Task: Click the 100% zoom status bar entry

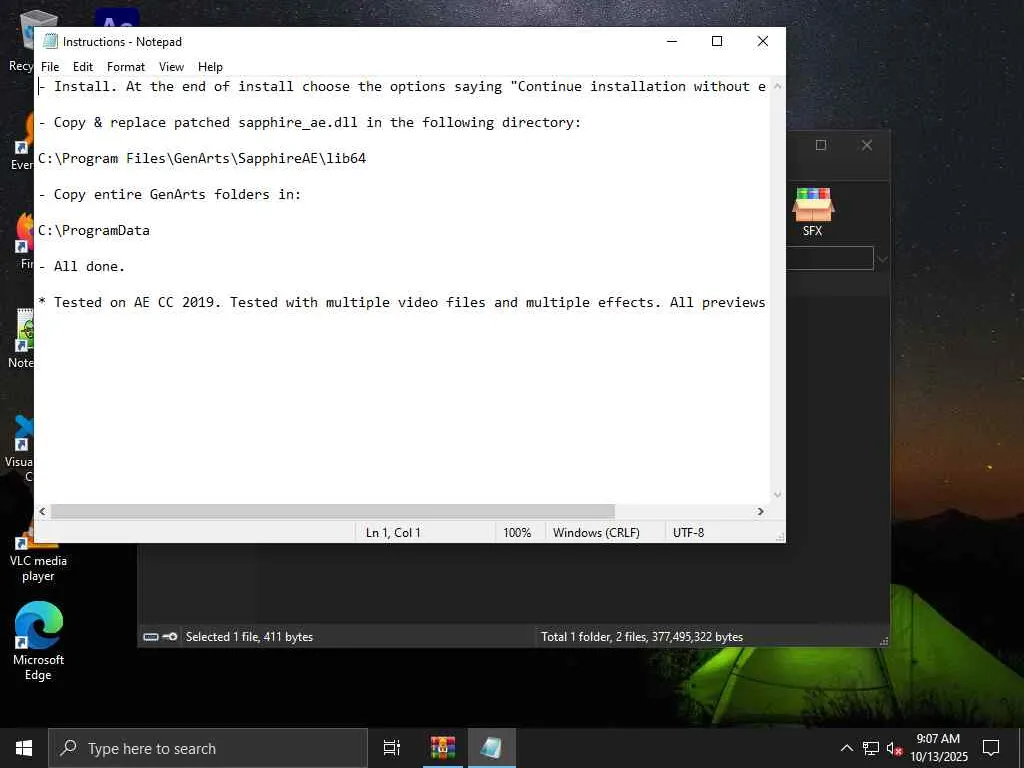Action: tap(517, 533)
